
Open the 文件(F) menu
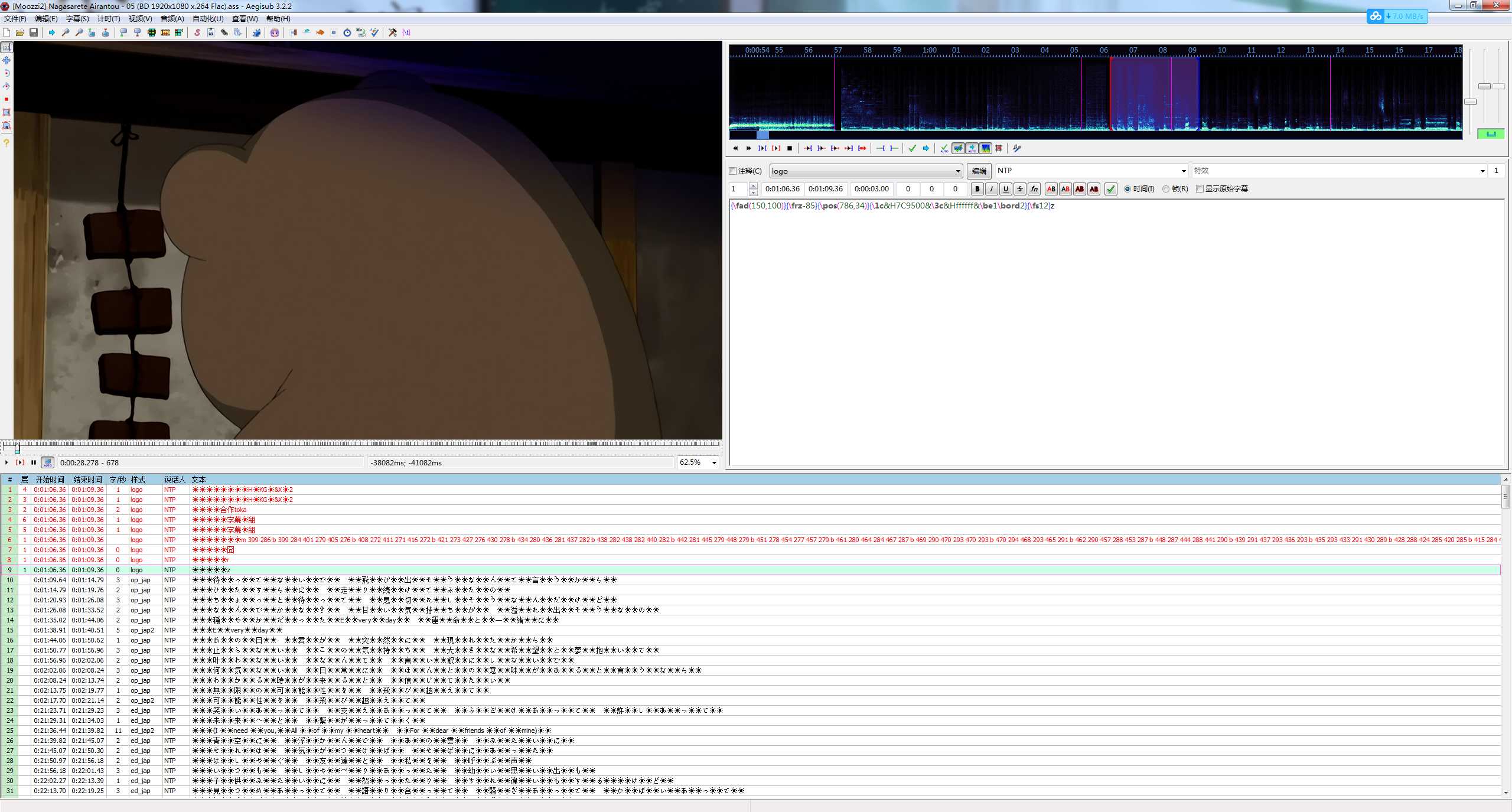[x=15, y=19]
